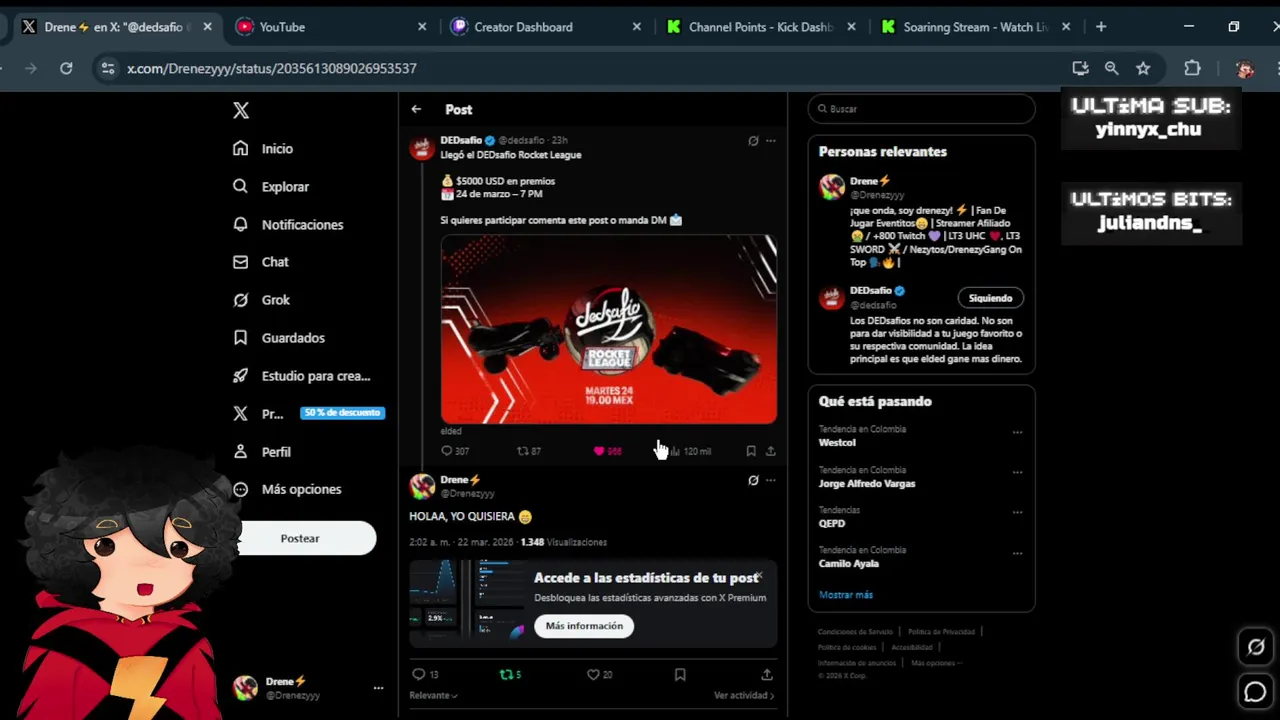Toggle like on DEDsafio post
Viewport: 1280px width, 720px height.
point(599,451)
